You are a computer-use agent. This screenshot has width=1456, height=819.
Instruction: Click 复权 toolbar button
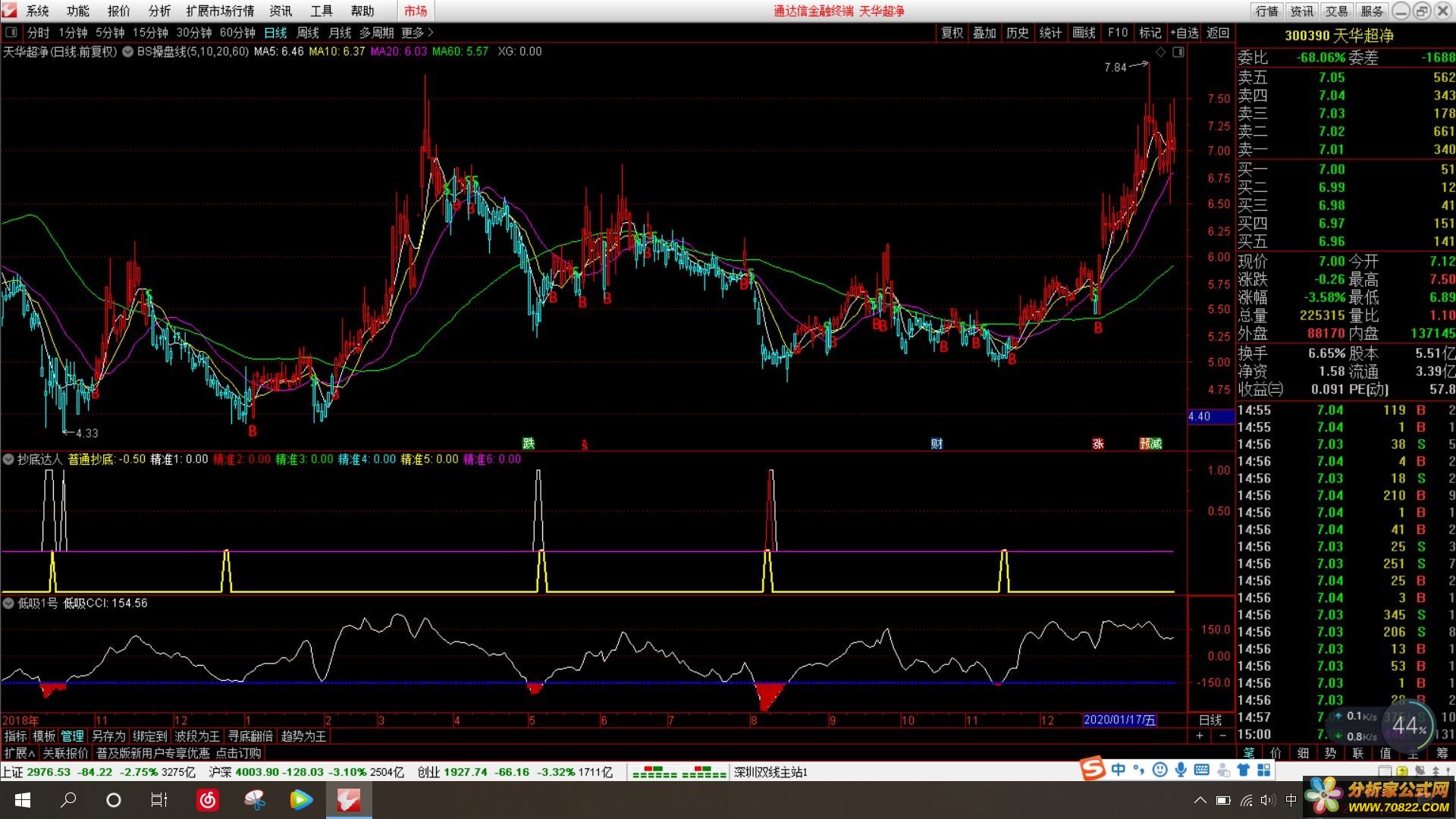click(x=952, y=33)
